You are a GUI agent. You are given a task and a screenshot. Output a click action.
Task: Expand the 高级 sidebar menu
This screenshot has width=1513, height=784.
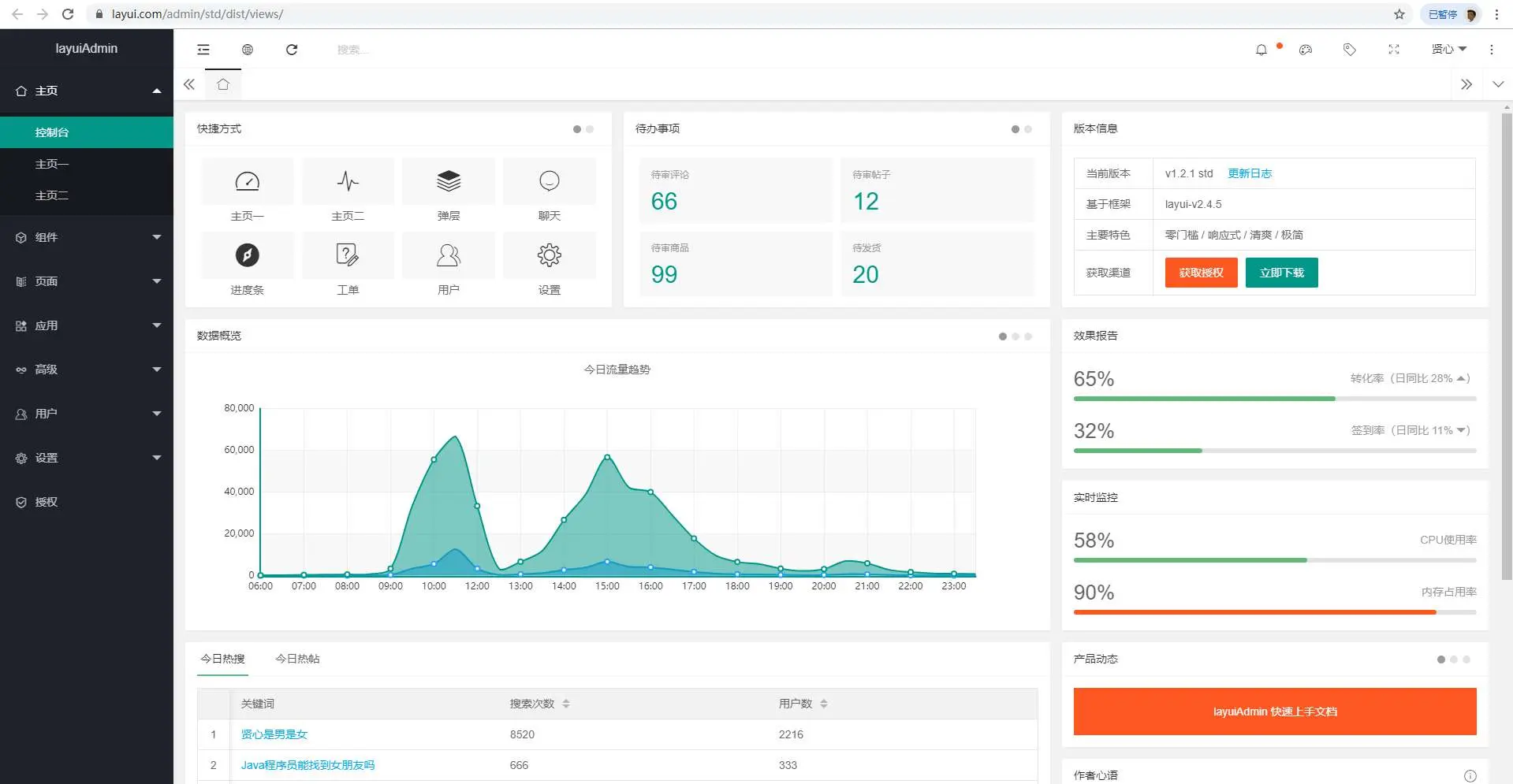pyautogui.click(x=87, y=370)
